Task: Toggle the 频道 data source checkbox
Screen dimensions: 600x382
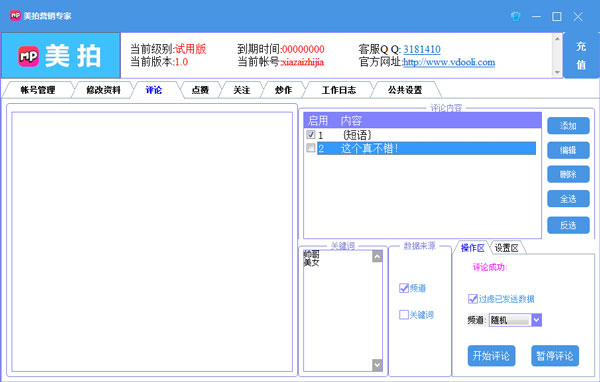Action: click(404, 288)
